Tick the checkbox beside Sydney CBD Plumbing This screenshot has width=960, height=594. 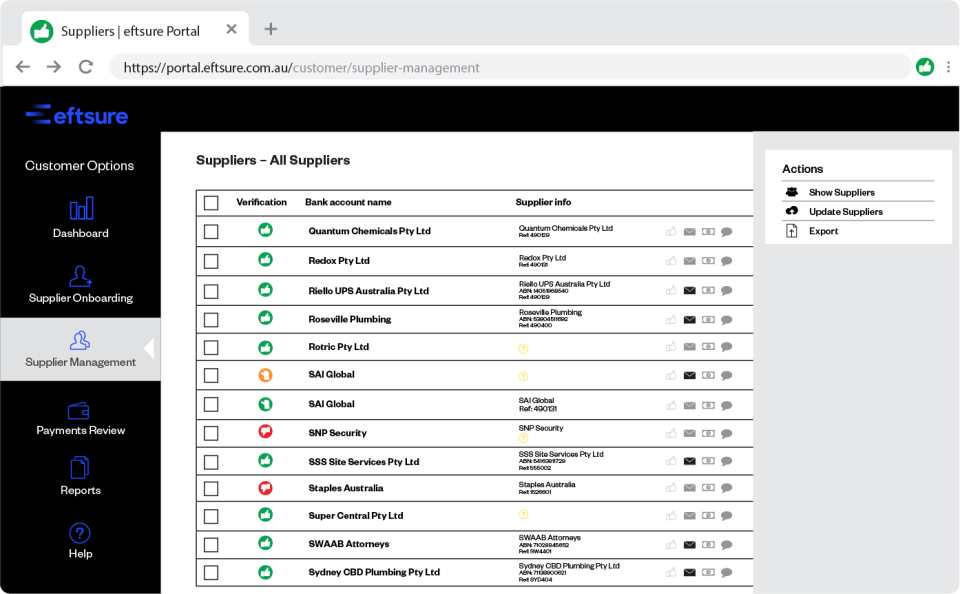[211, 572]
